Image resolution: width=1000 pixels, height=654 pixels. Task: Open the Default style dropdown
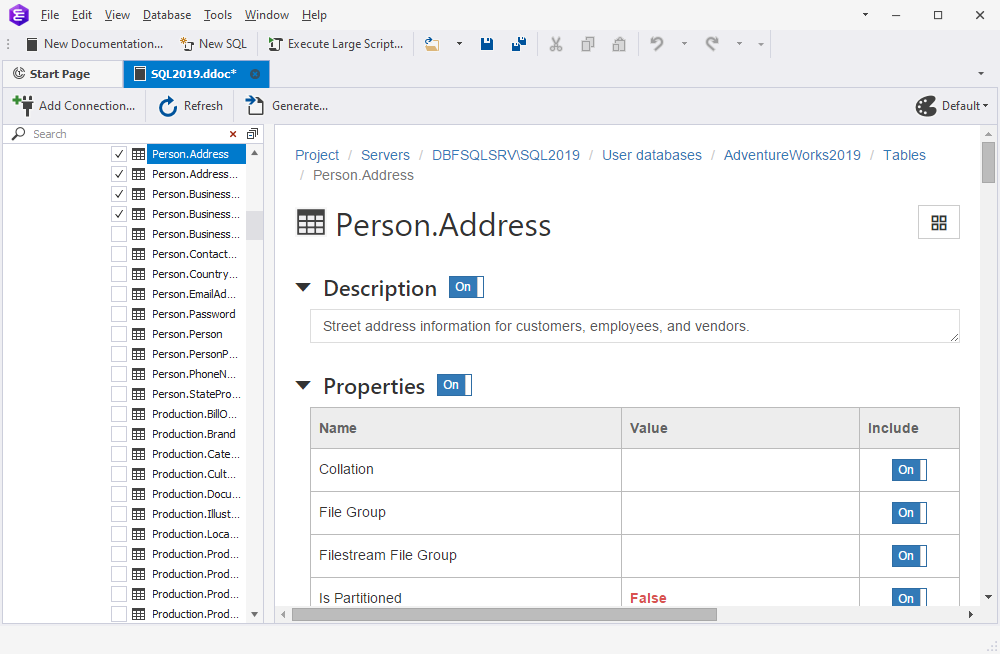985,106
